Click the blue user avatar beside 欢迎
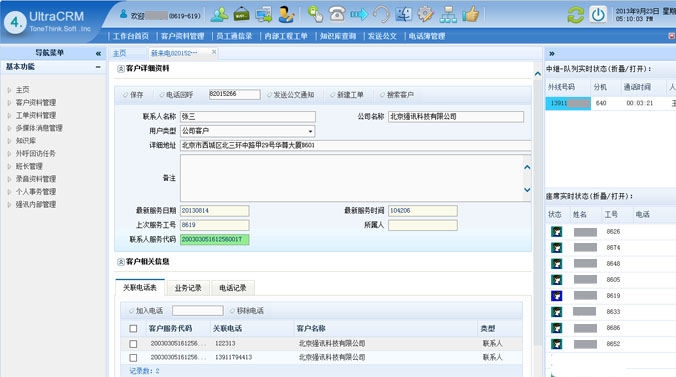The height and width of the screenshot is (377, 676). tap(124, 14)
